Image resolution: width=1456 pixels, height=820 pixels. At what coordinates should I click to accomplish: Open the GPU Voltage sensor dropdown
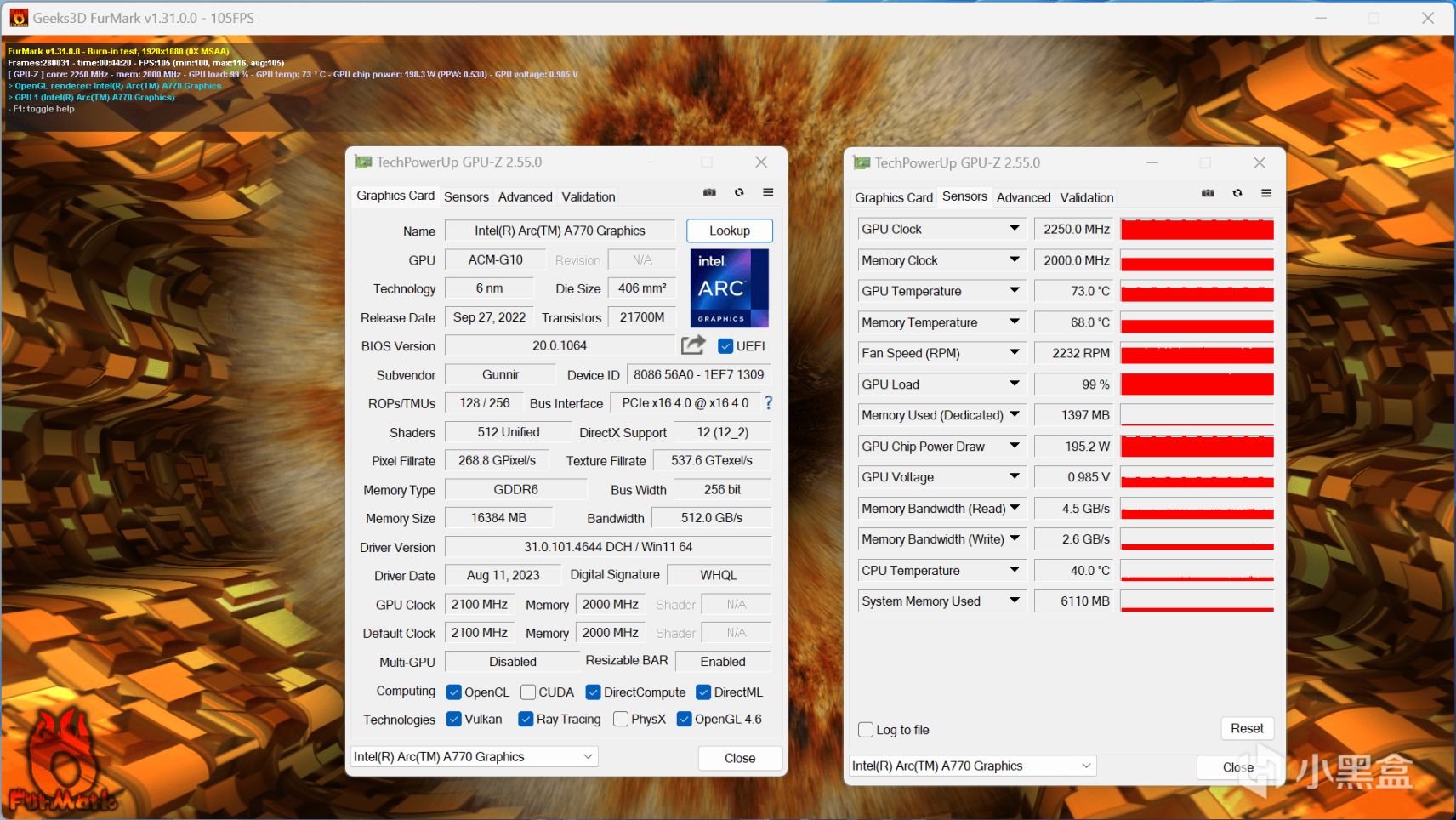coord(1015,477)
